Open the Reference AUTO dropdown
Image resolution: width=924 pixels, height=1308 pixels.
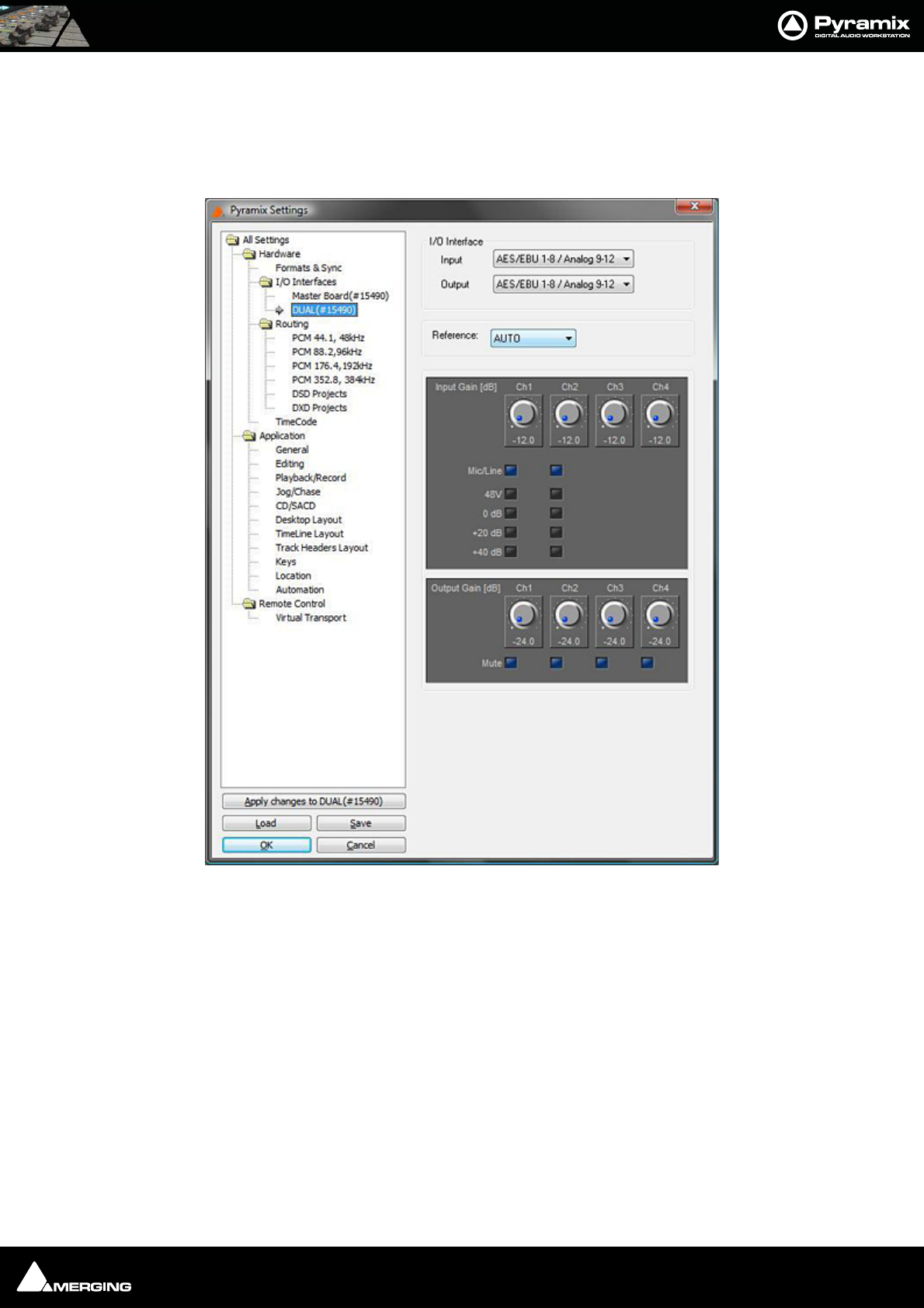533,338
